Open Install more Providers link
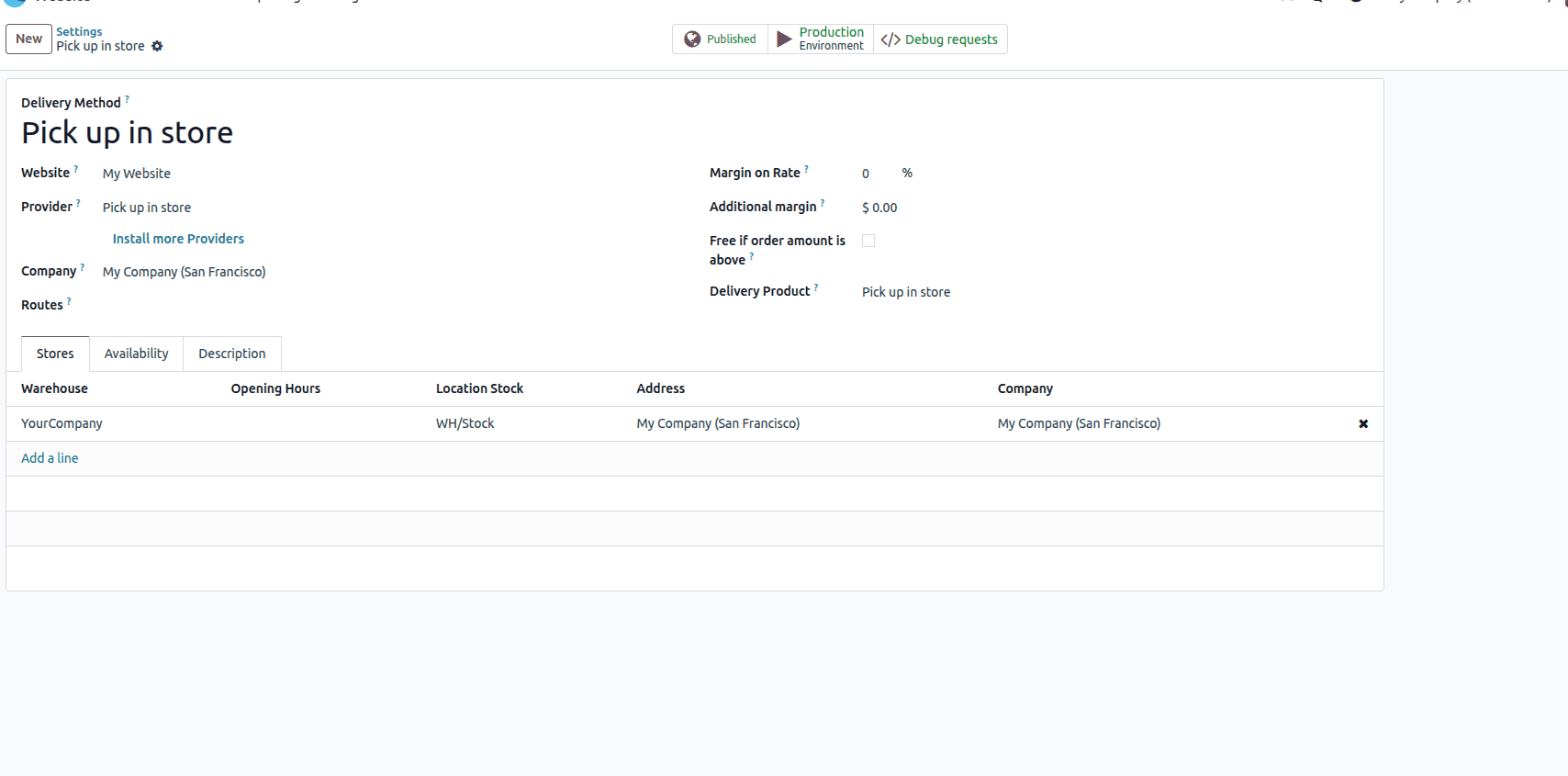This screenshot has height=776, width=1568. click(178, 239)
